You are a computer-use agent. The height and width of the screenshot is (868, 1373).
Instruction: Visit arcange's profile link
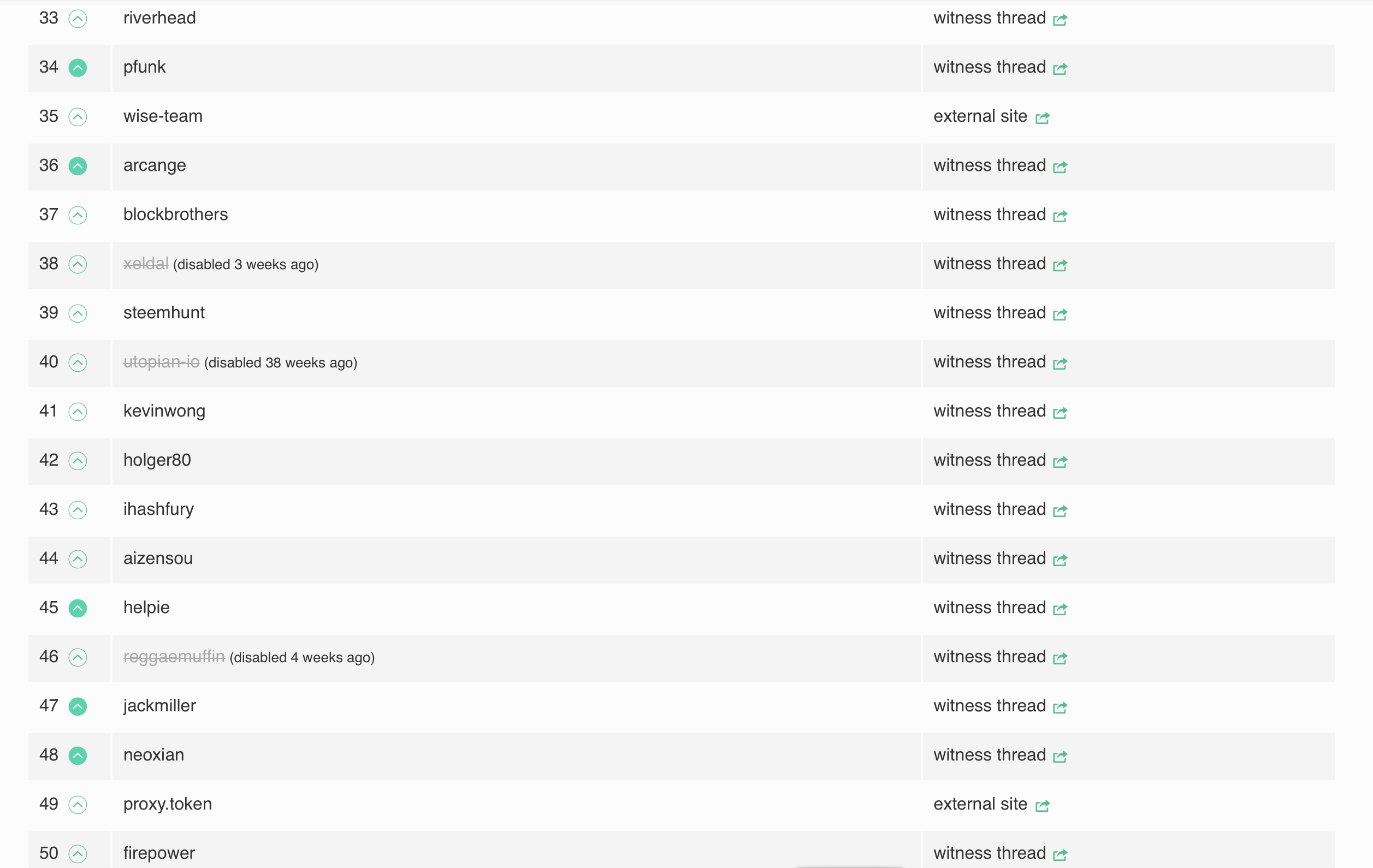click(155, 166)
